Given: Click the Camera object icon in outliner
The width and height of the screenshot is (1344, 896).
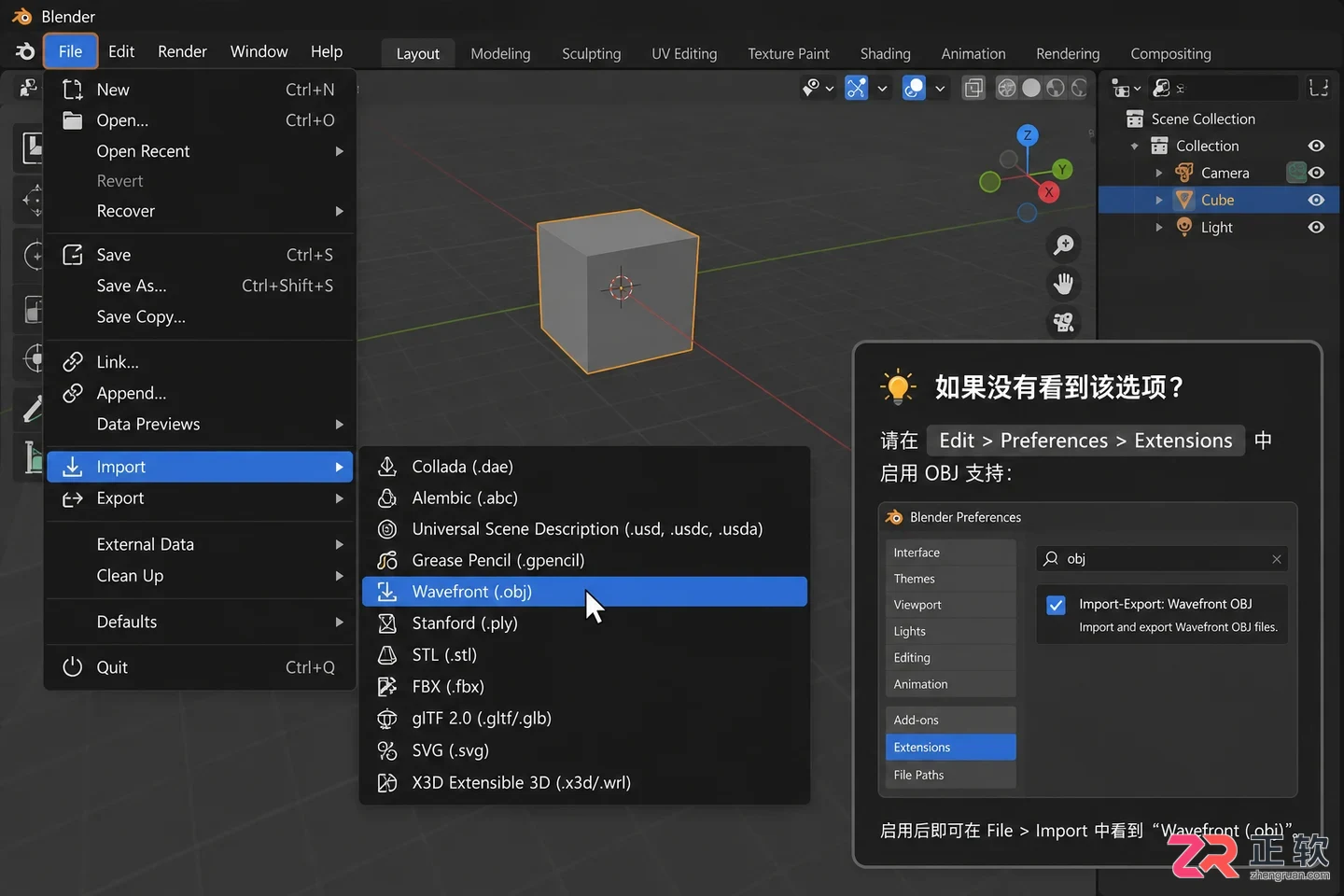Looking at the screenshot, I should (x=1184, y=173).
